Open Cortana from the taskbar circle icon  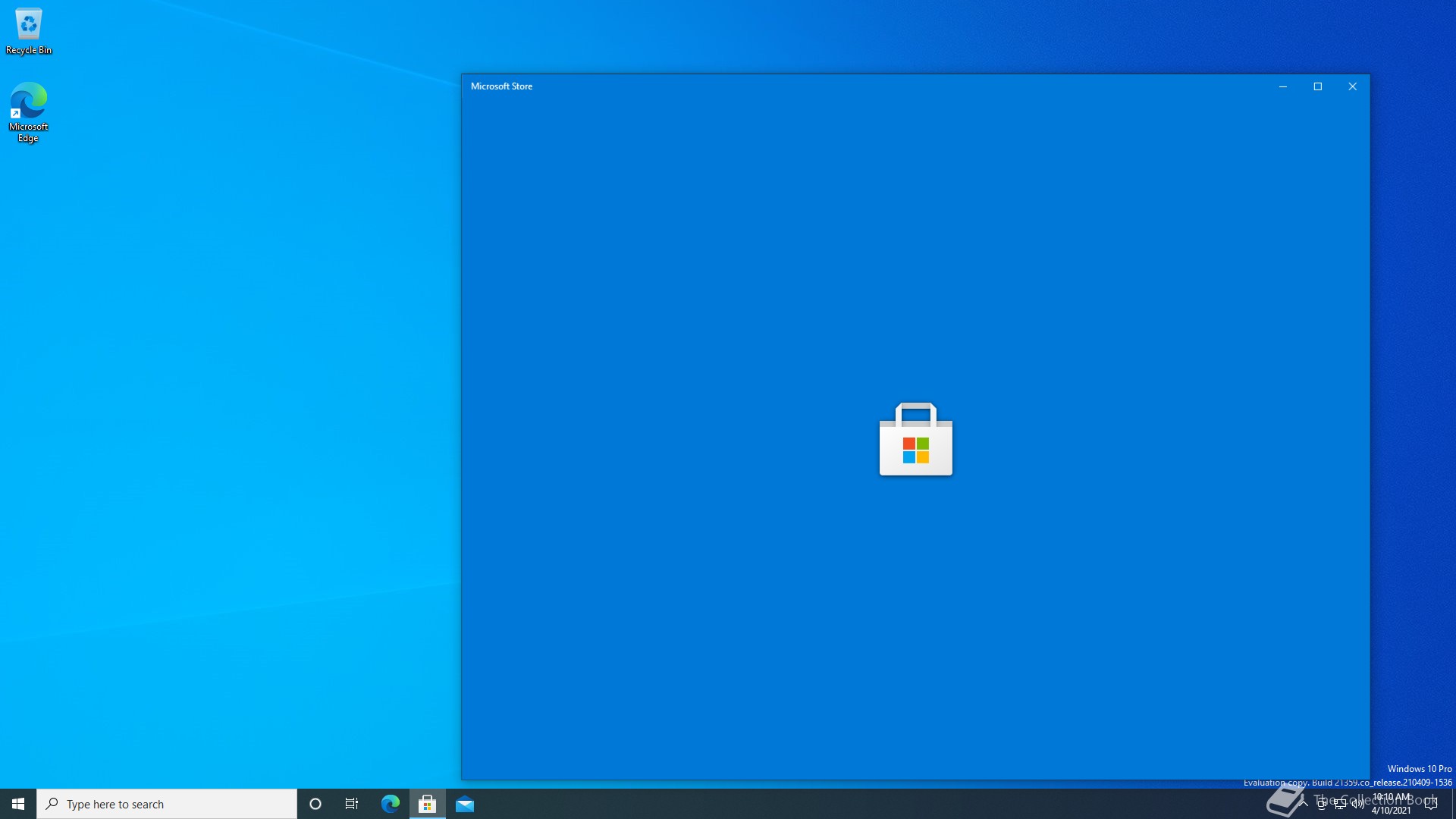(x=315, y=804)
